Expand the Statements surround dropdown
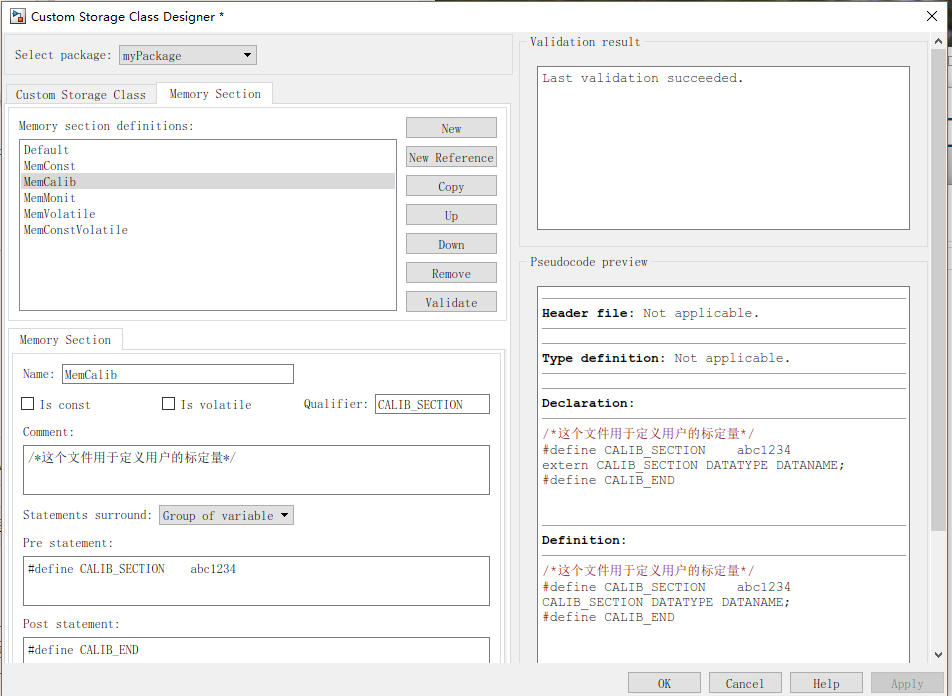Image resolution: width=952 pixels, height=696 pixels. click(226, 516)
